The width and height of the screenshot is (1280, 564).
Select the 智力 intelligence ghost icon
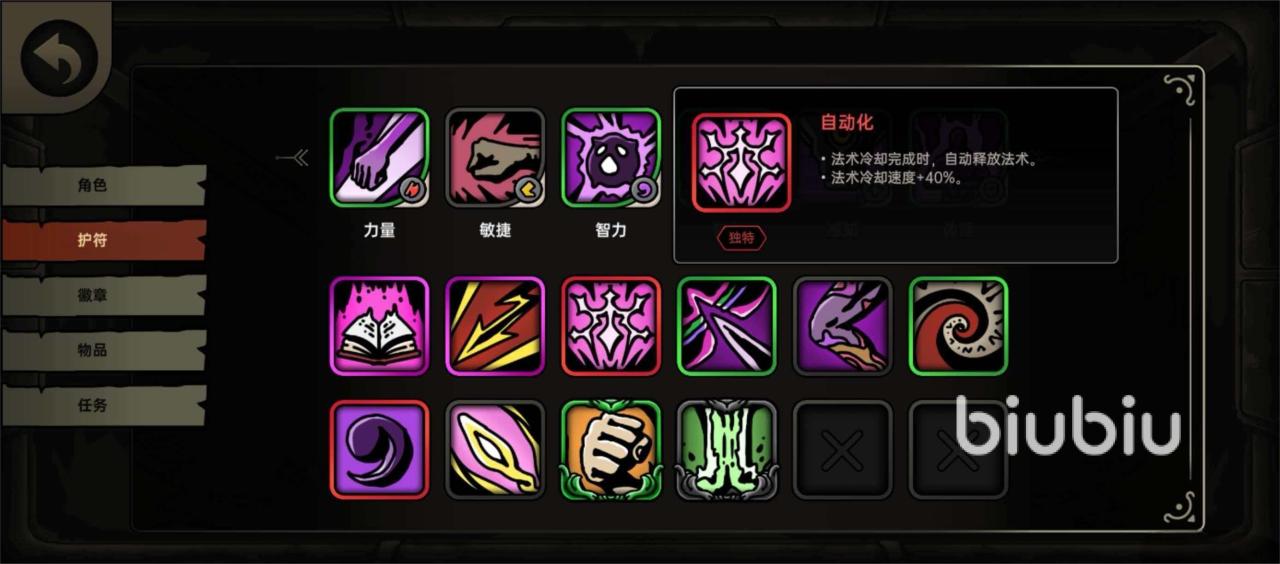click(x=611, y=158)
